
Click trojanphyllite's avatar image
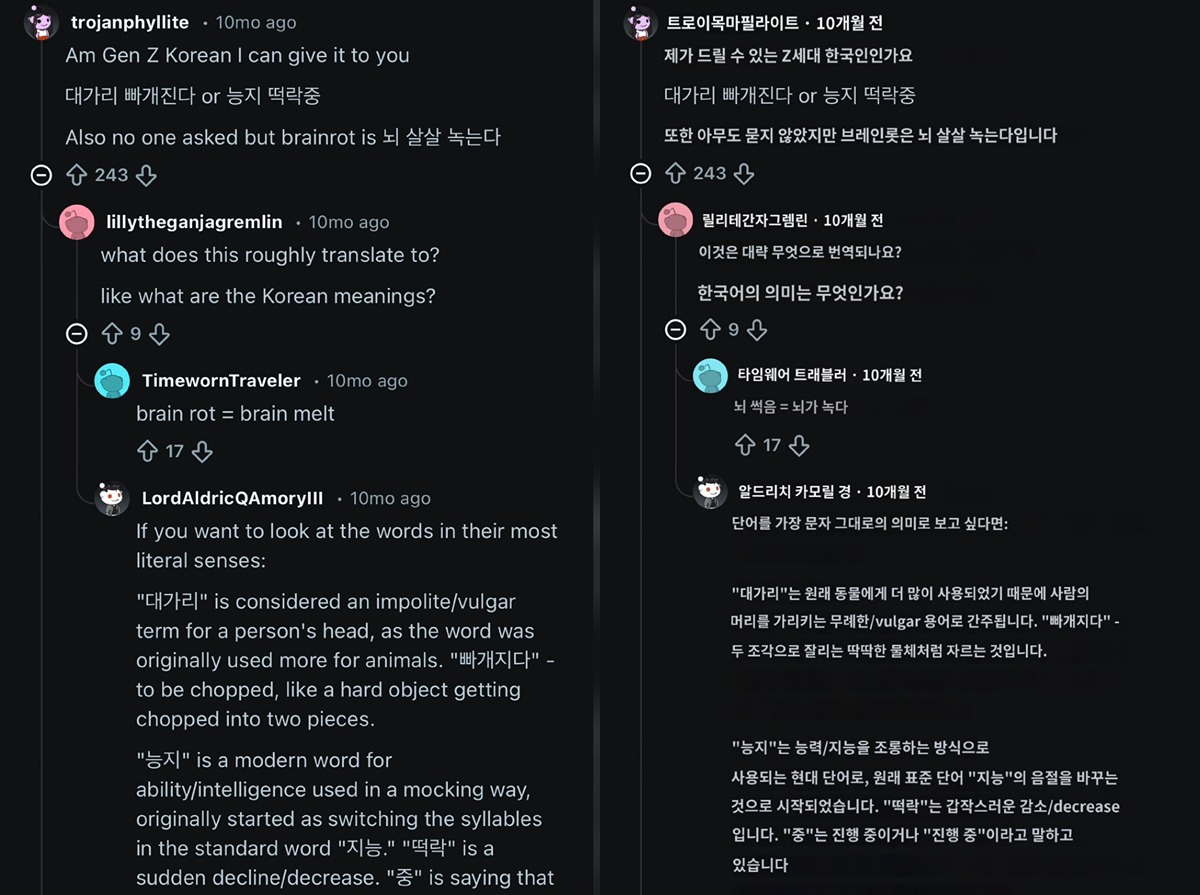41,22
